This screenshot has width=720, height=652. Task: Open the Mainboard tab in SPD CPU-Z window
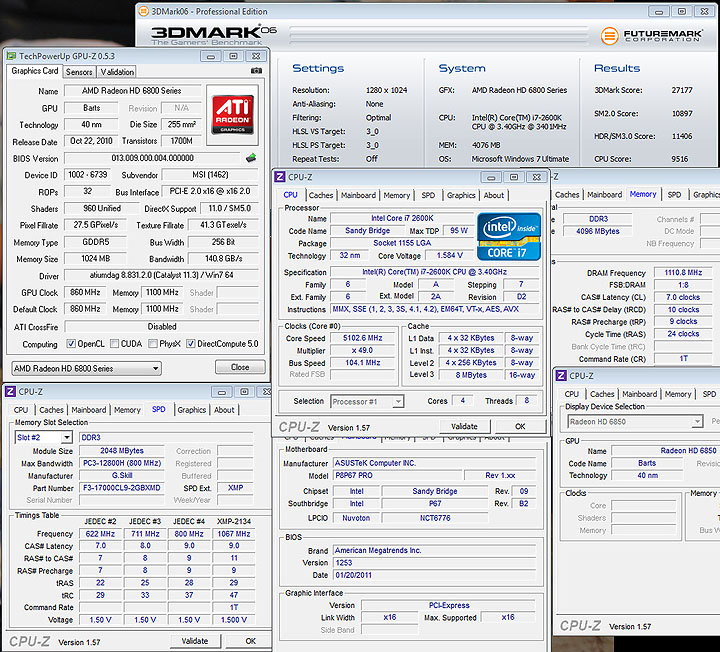coord(89,410)
